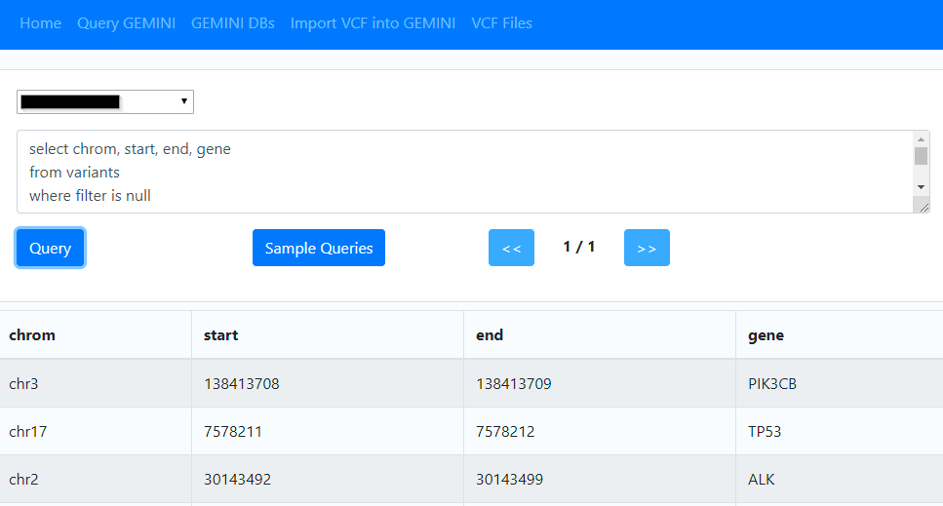
Task: Select the chr3 cell
Action: [96, 383]
